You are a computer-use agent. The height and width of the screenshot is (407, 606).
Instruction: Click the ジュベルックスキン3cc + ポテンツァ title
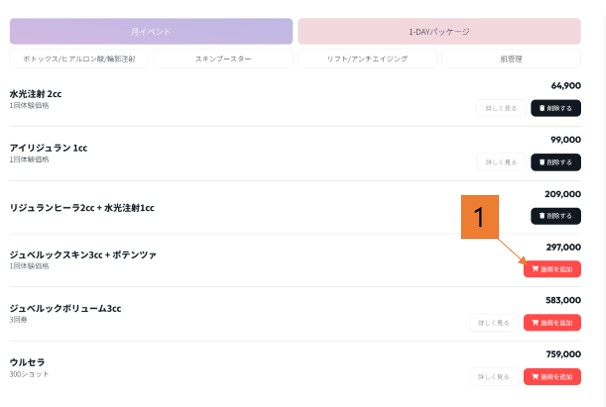(x=83, y=255)
